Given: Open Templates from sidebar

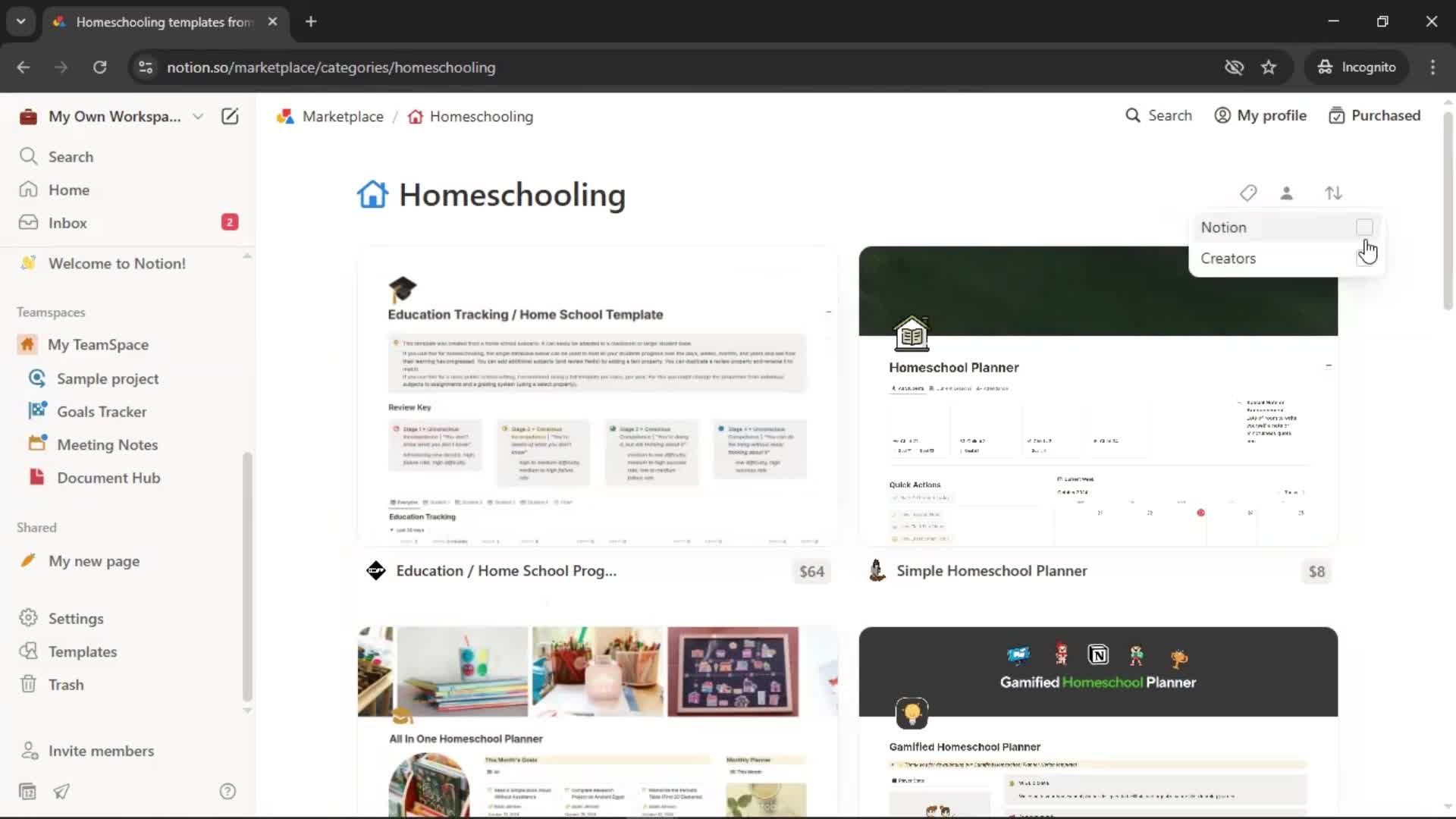Looking at the screenshot, I should coord(83,651).
